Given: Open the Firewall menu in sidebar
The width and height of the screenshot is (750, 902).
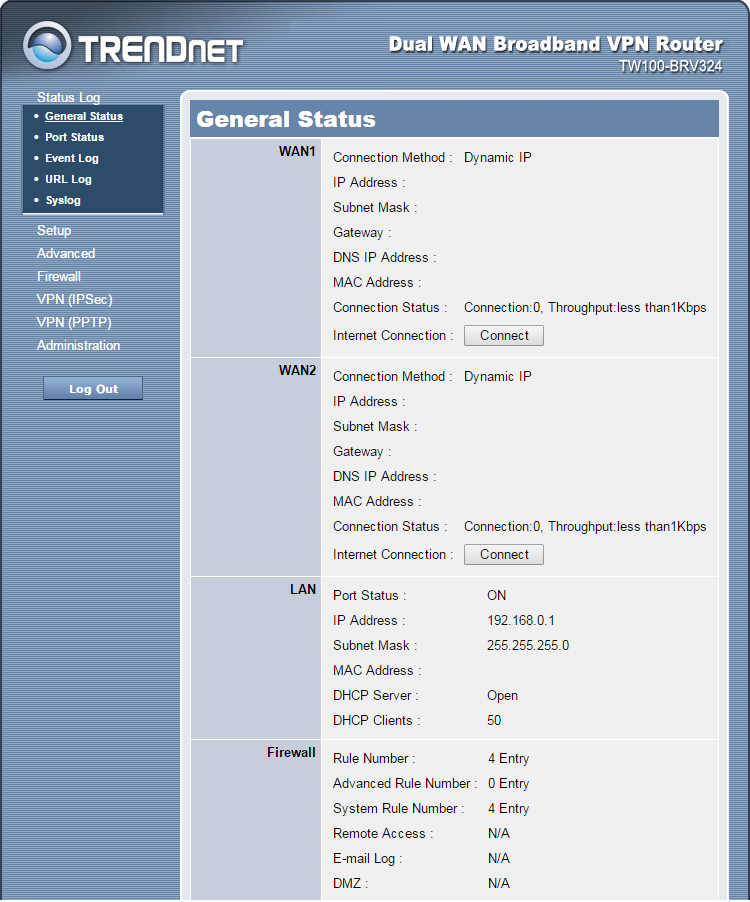Looking at the screenshot, I should pyautogui.click(x=59, y=276).
